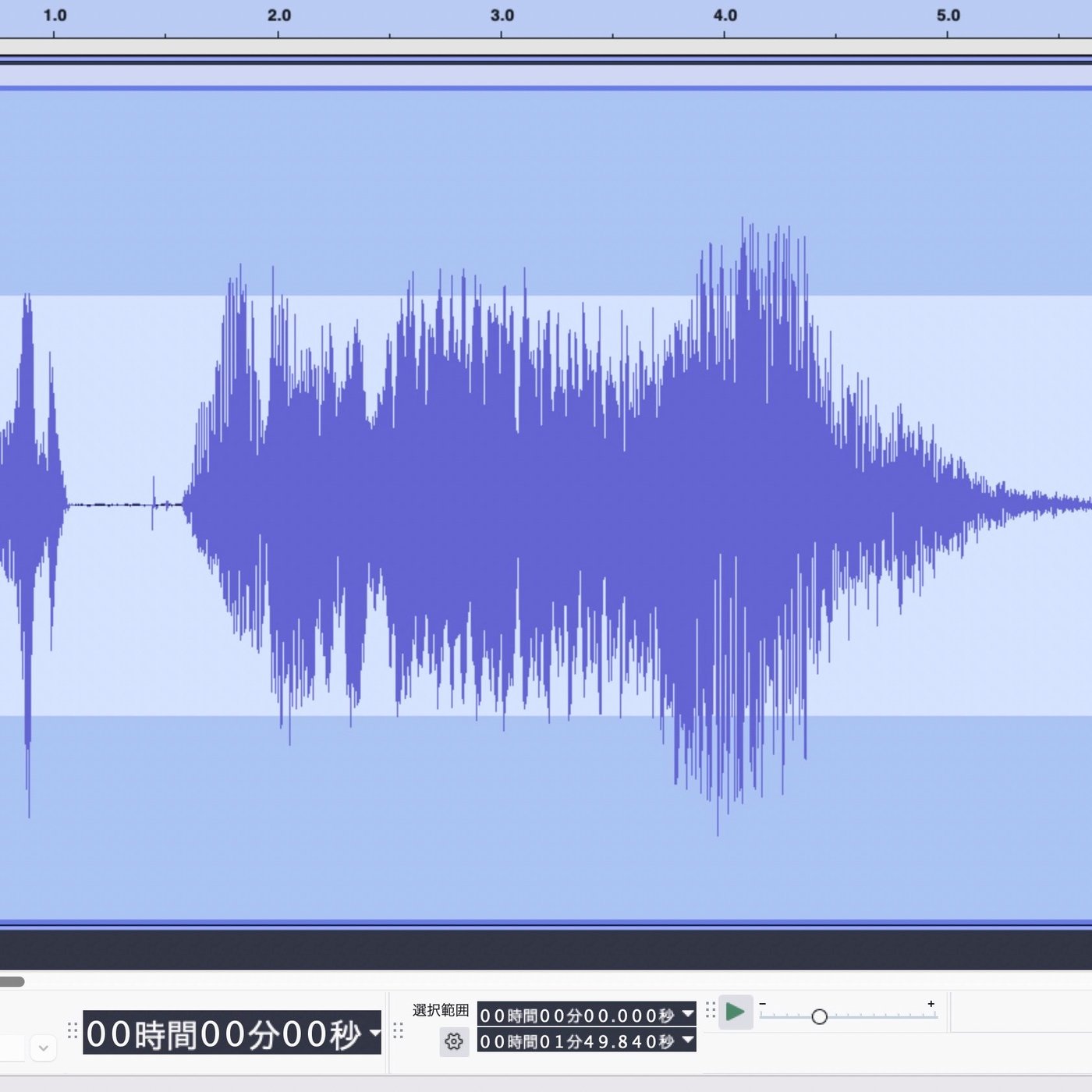Click the playback speed slider knob
The width and height of the screenshot is (1092, 1092).
click(x=819, y=1016)
